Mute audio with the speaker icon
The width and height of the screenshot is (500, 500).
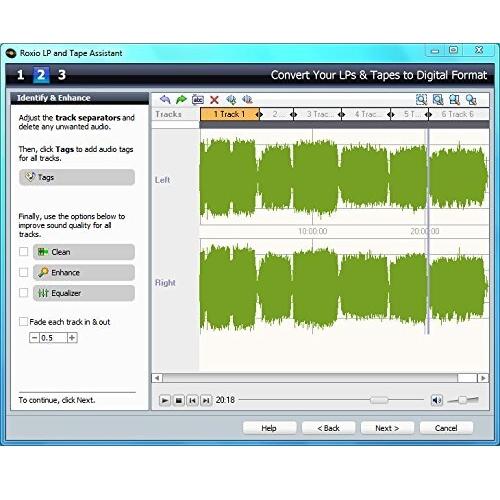coord(437,400)
